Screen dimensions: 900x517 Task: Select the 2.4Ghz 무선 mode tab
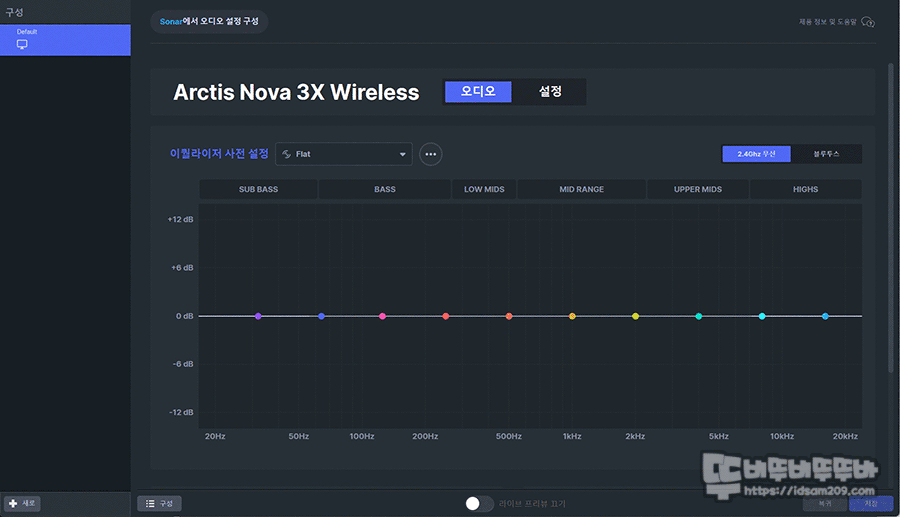click(x=756, y=154)
